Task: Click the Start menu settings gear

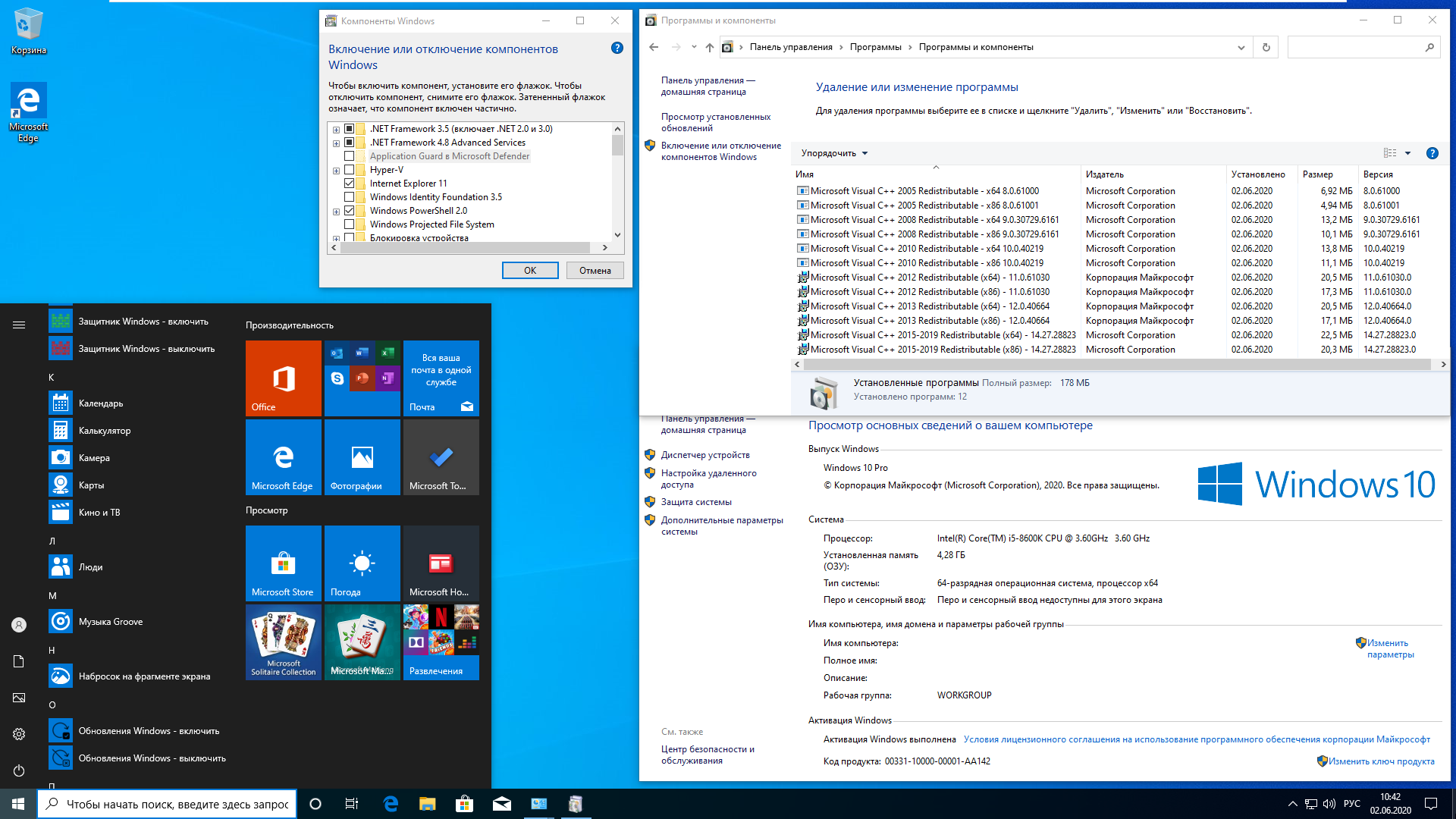Action: pyautogui.click(x=19, y=734)
